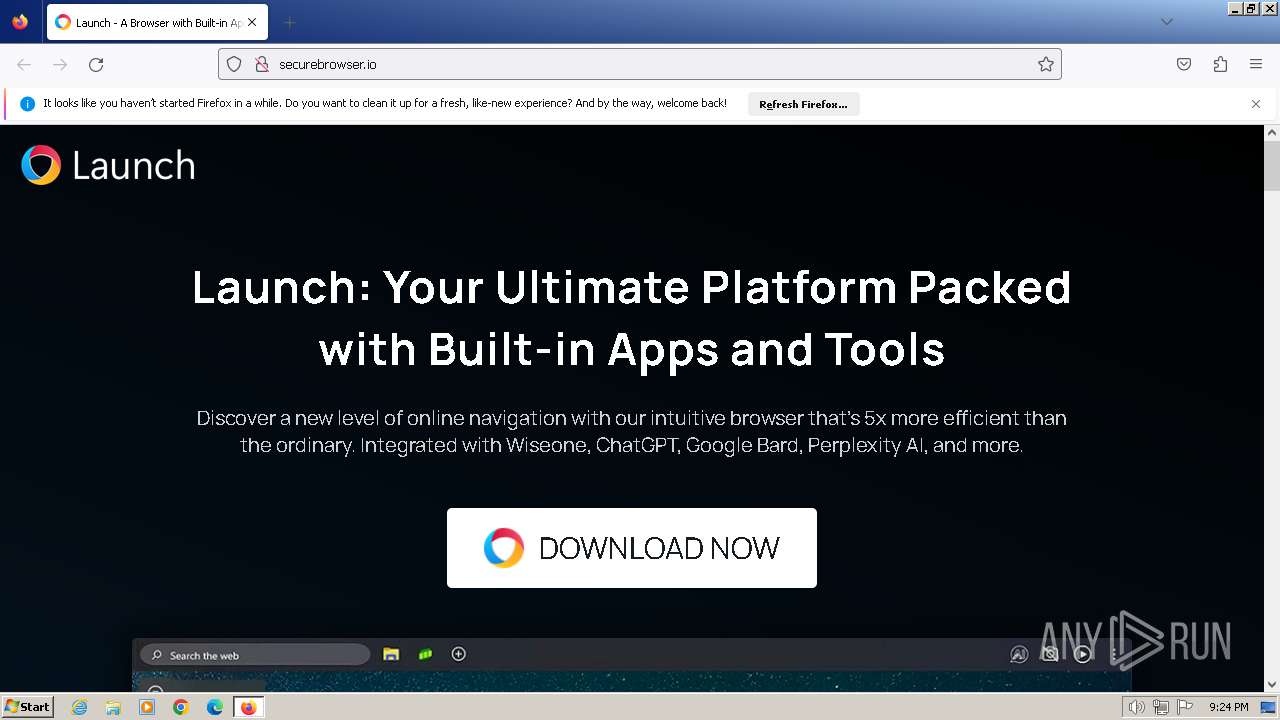Launch Microsoft Edge from taskbar
The height and width of the screenshot is (720, 1280).
(215, 707)
